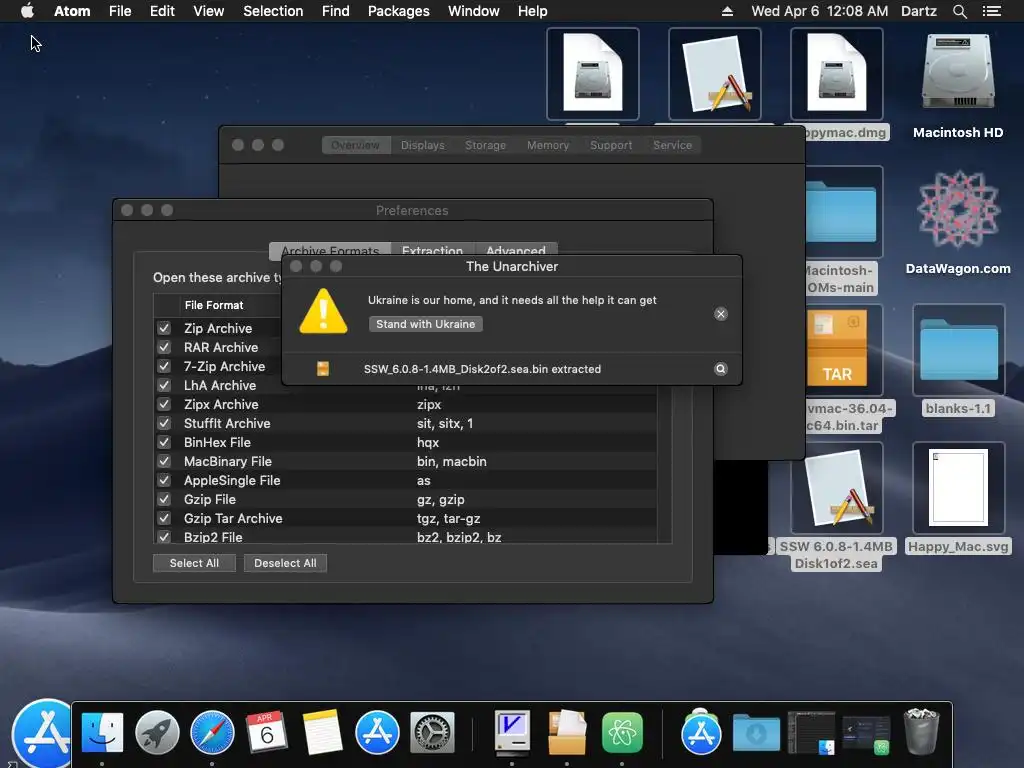Click Dartz user name in menu bar

pos(919,11)
